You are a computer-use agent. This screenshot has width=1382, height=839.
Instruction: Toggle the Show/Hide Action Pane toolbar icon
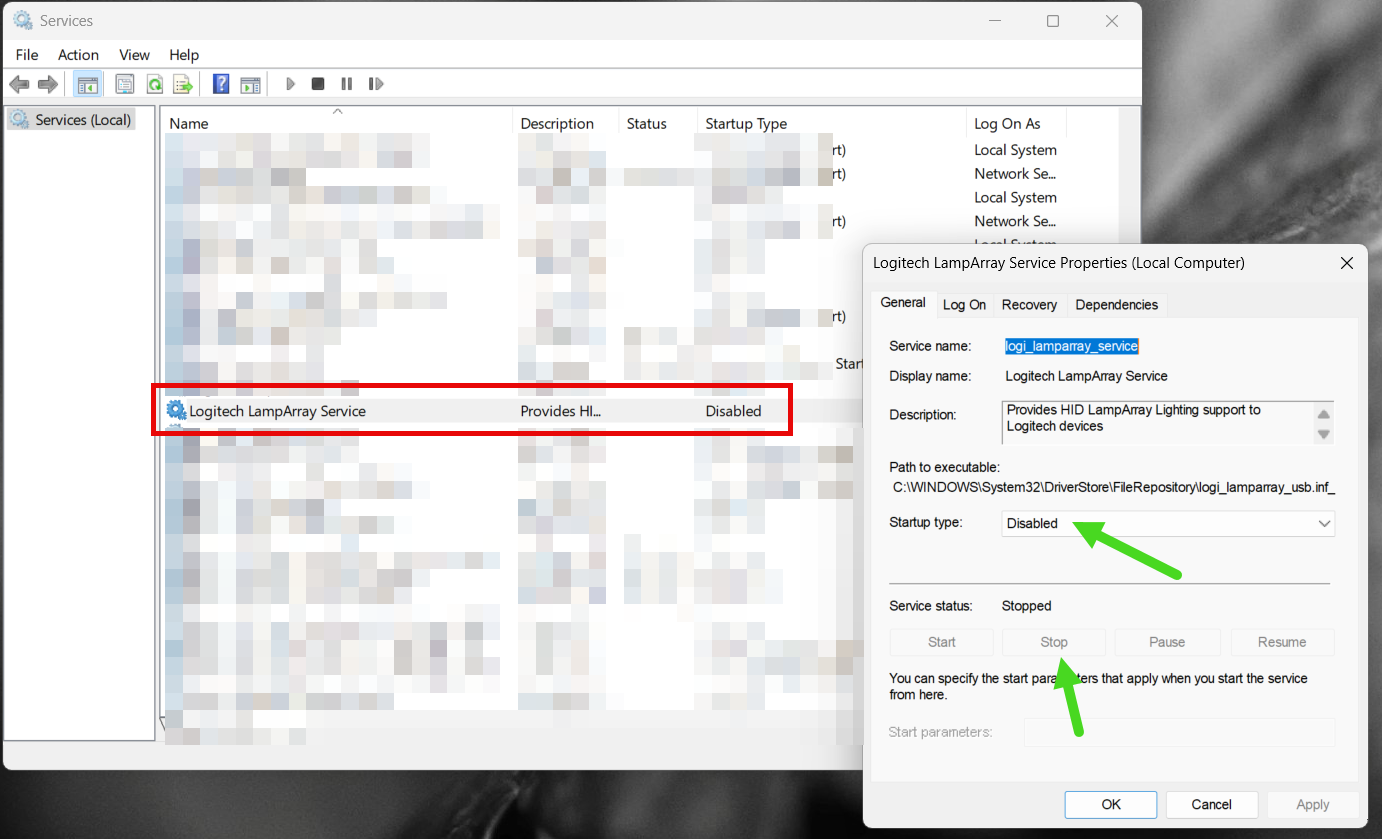250,84
